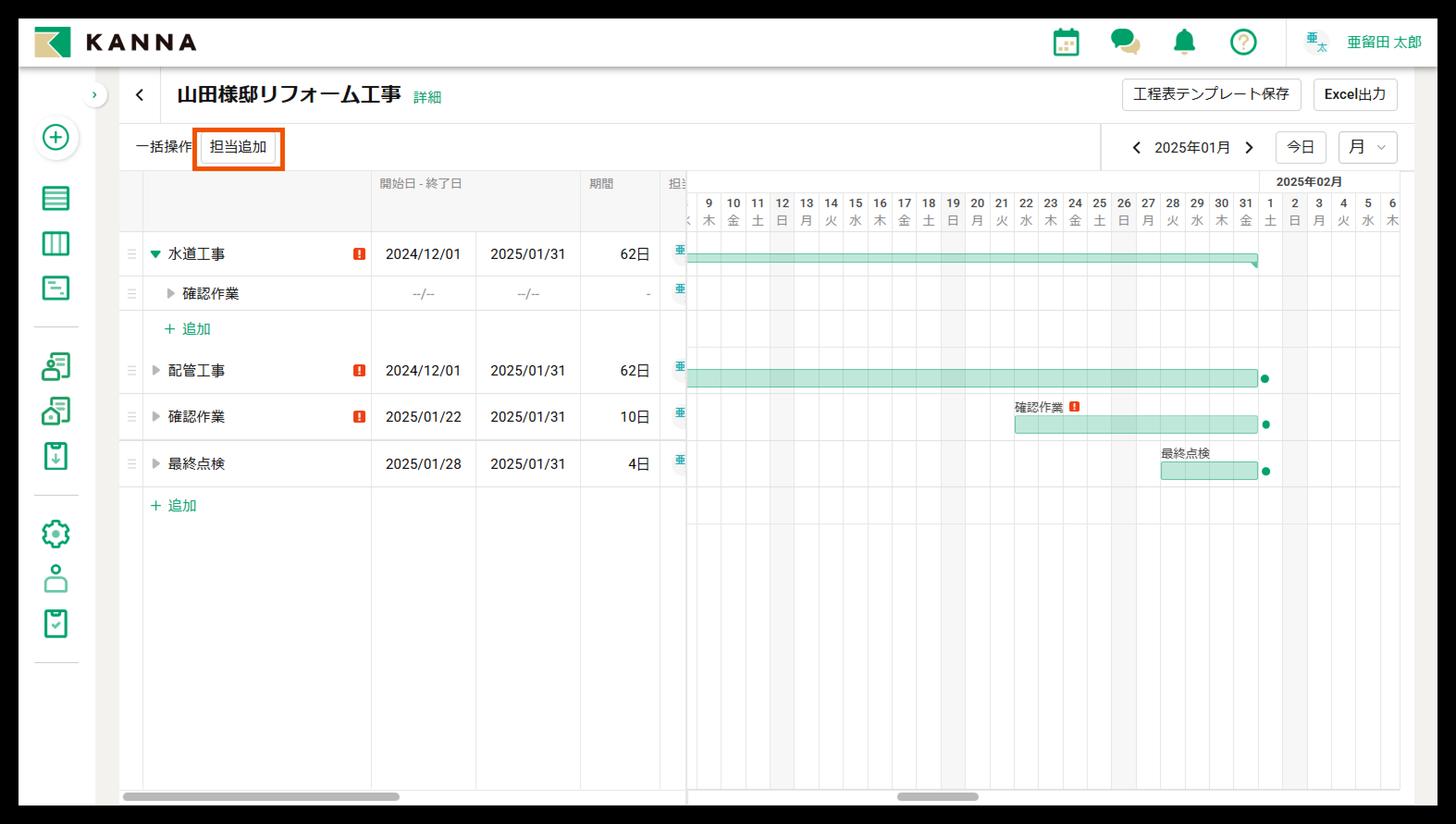Collapse the 水道工事 task row
Image resolution: width=1456 pixels, height=824 pixels.
[x=156, y=254]
